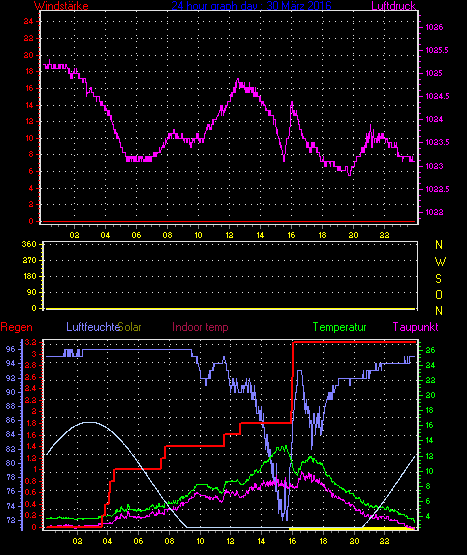Click the magenta Taupunkt legend label
Viewport: 467px width, 555px height.
415,327
